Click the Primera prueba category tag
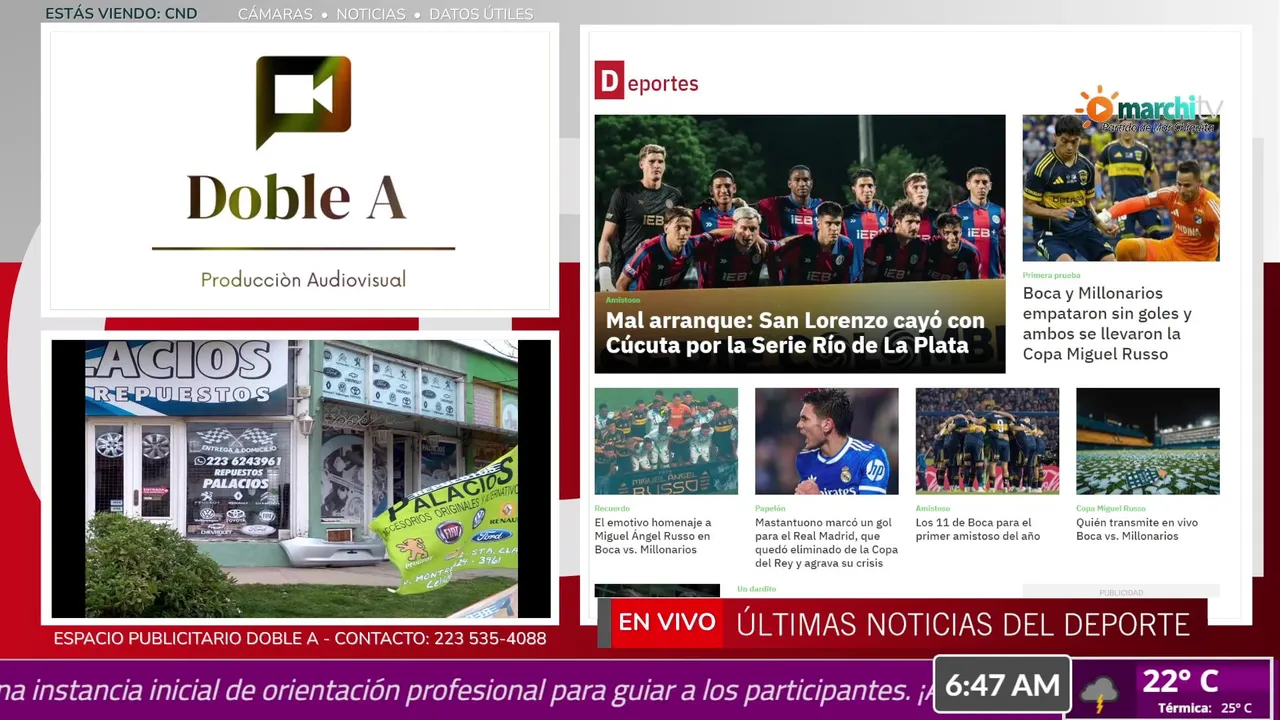The height and width of the screenshot is (720, 1280). click(1051, 275)
